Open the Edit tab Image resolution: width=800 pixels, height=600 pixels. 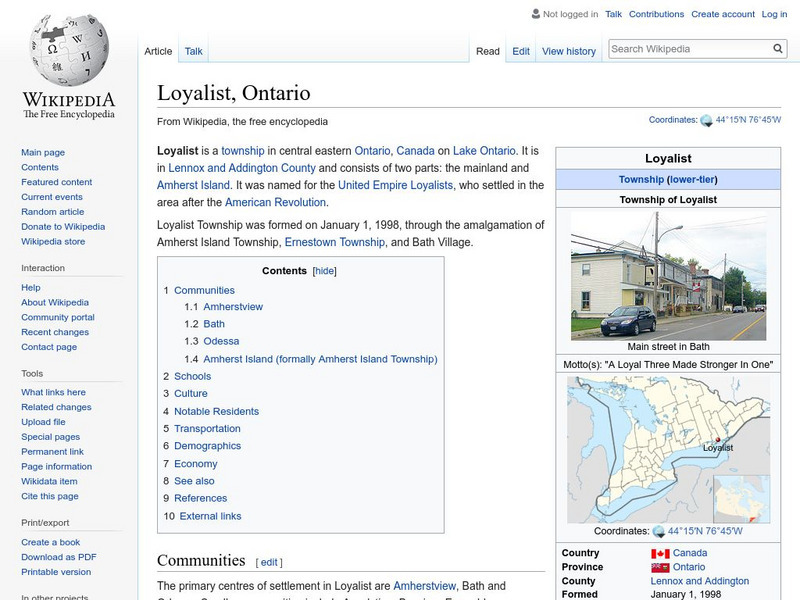click(x=521, y=51)
